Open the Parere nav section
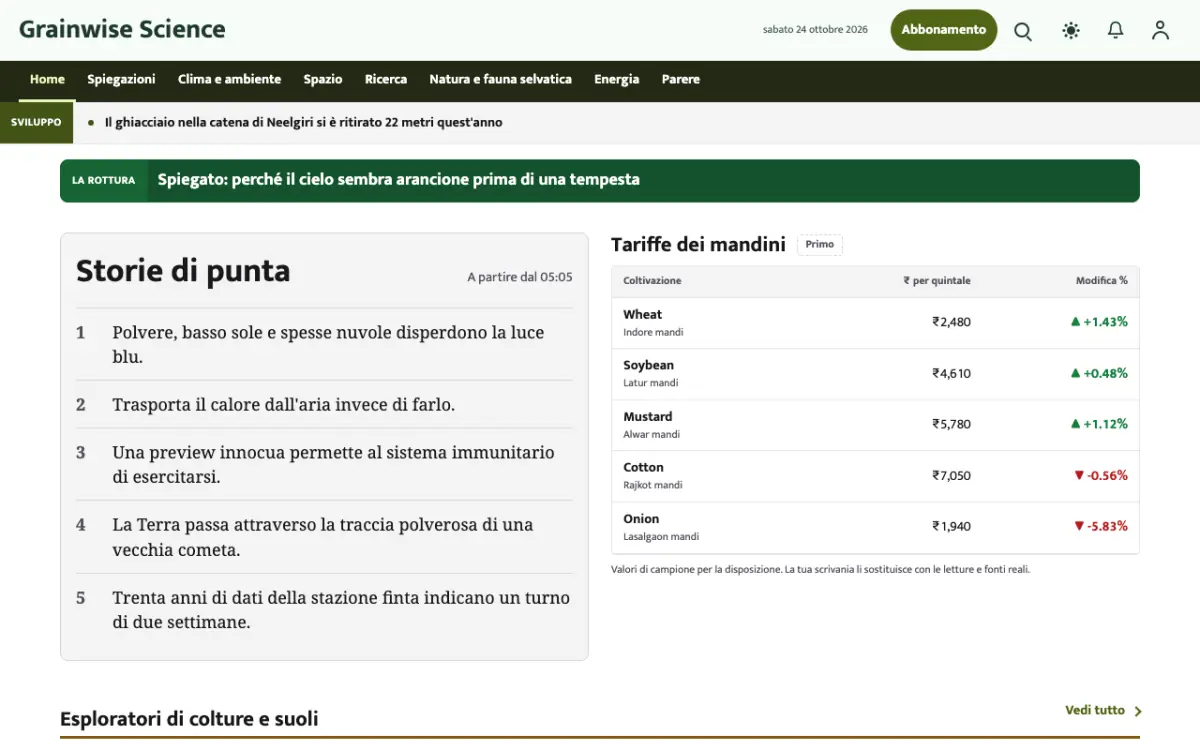Viewport: 1200px width, 750px height. tap(681, 79)
